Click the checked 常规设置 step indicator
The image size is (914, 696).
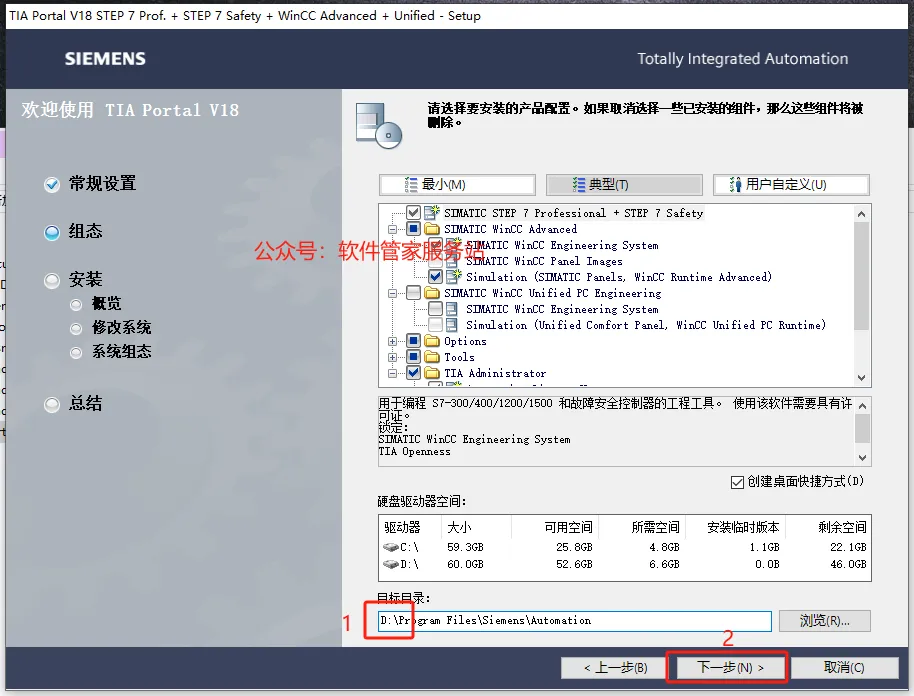pos(52,185)
